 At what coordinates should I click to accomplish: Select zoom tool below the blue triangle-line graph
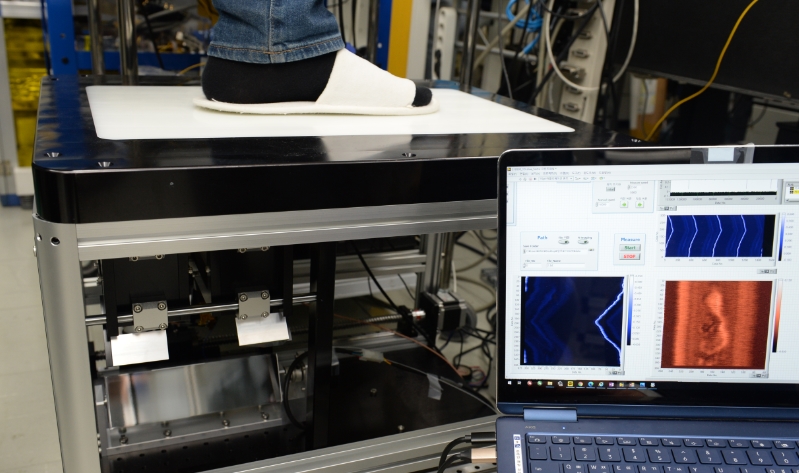(x=615, y=373)
